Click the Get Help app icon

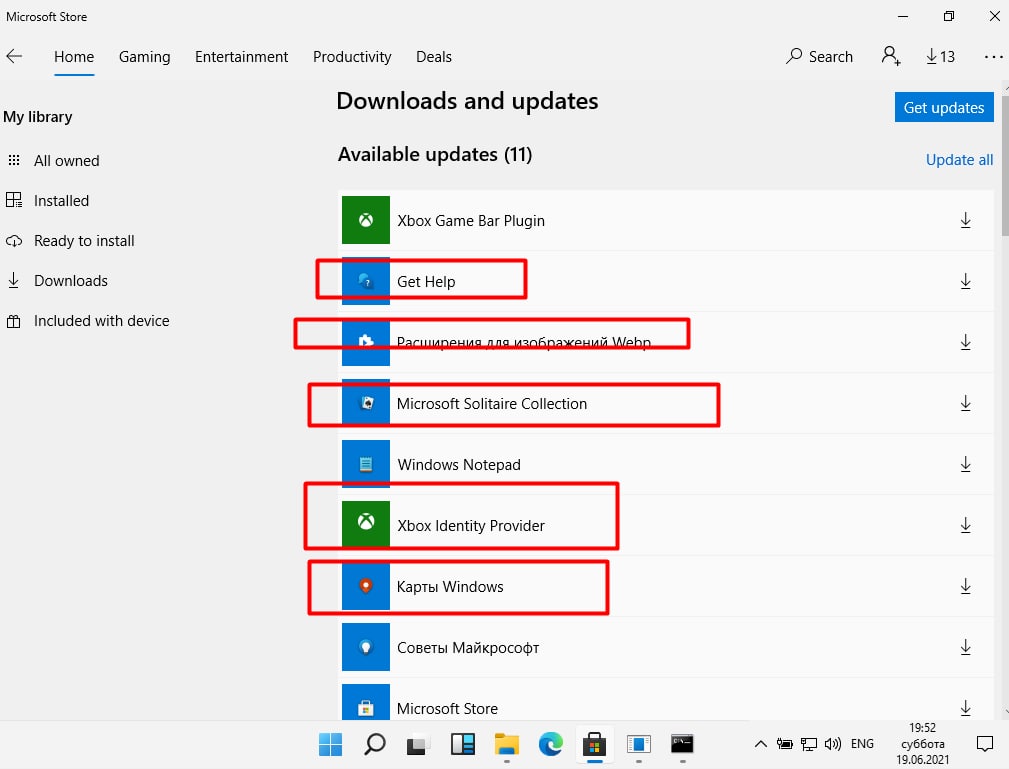click(x=366, y=281)
